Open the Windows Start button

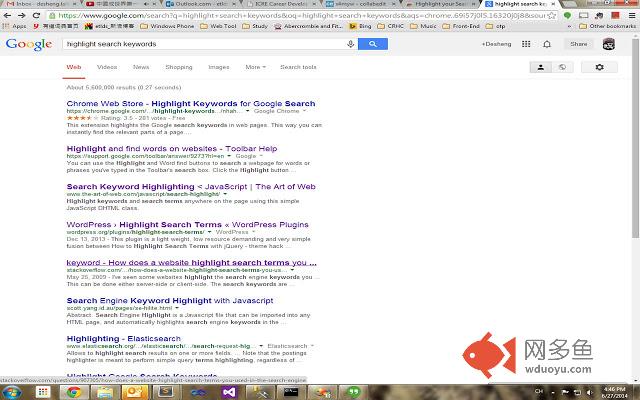11,393
